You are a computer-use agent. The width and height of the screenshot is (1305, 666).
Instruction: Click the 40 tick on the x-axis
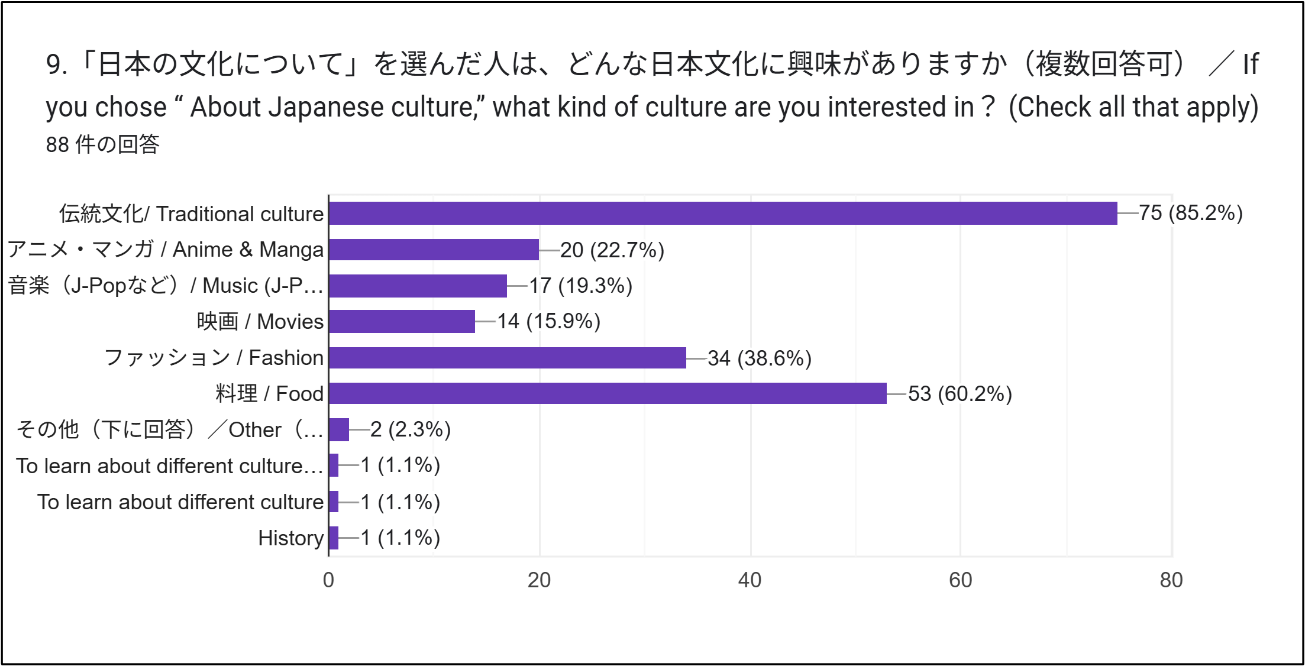point(750,580)
